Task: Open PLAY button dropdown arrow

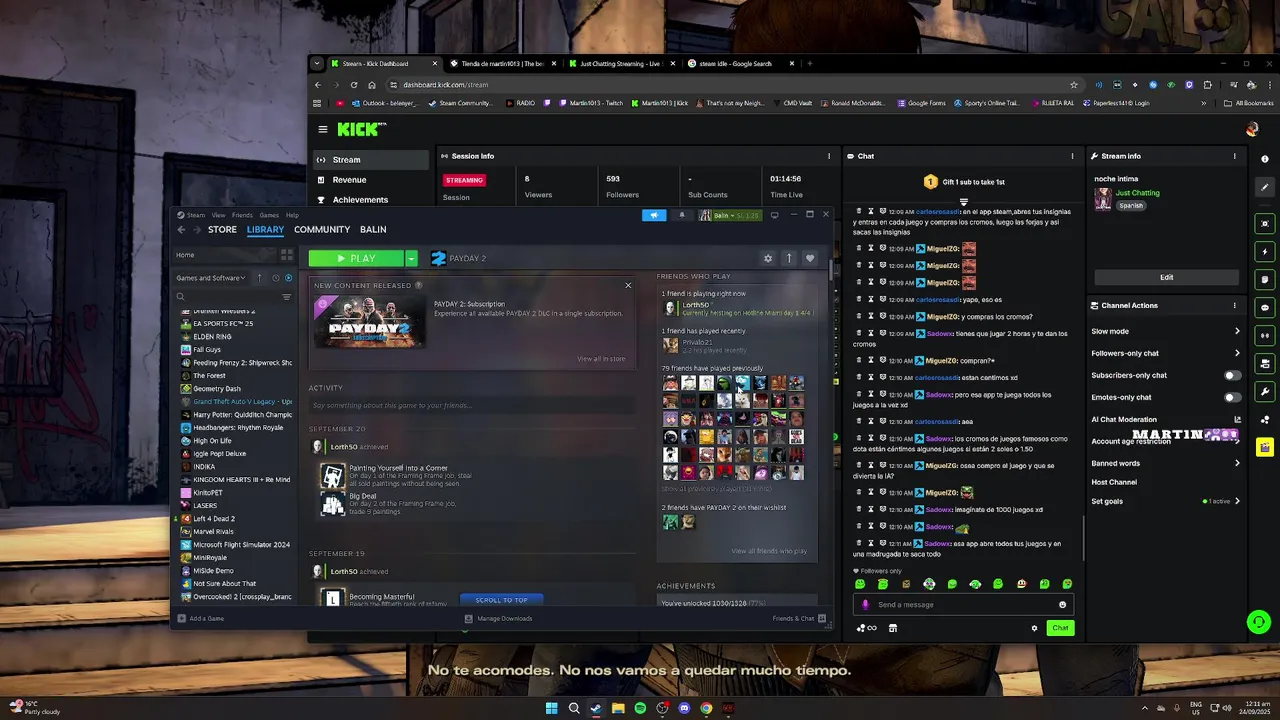Action: (410, 258)
